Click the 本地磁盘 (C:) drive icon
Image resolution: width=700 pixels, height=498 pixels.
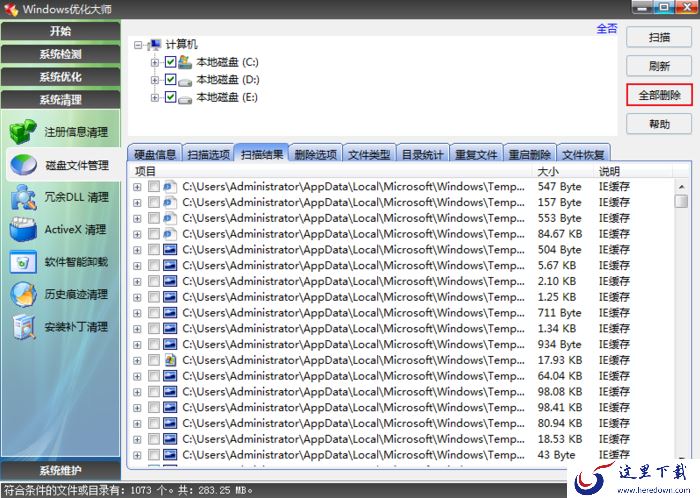(185, 62)
